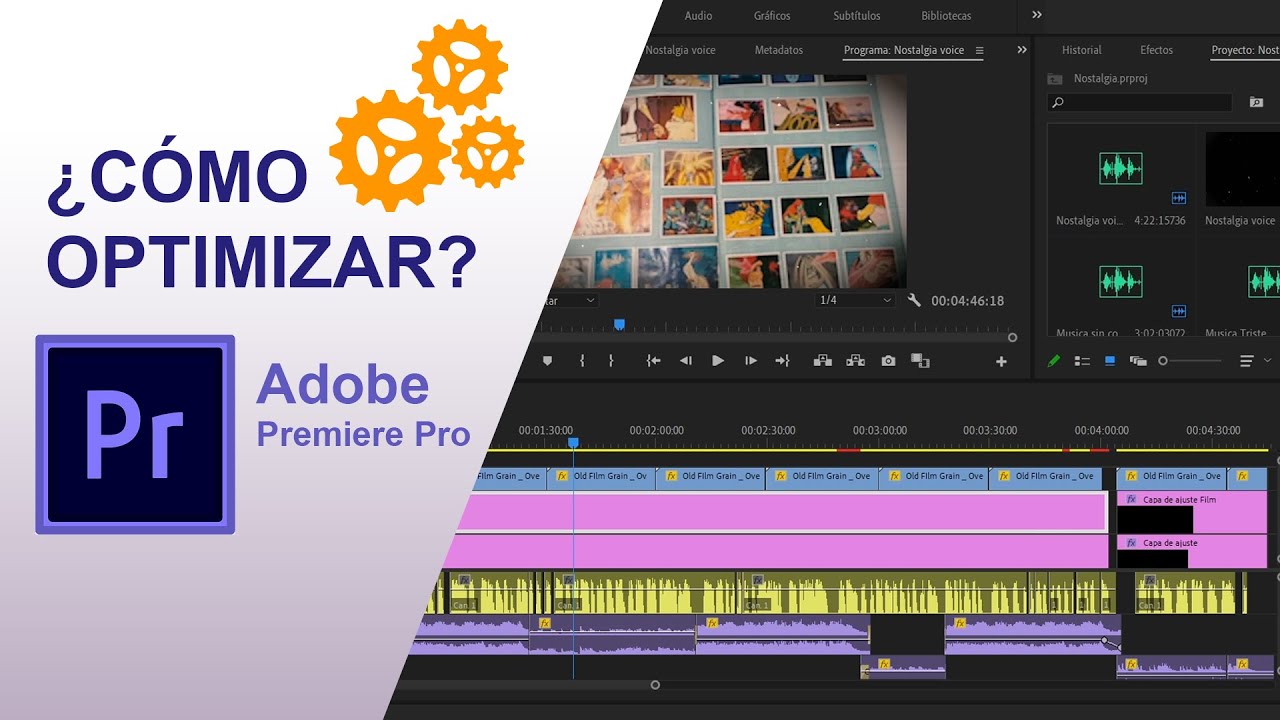Click the volume keyframe at the purple audio clip's end
Screen dimensions: 1280x720
[x=1105, y=640]
